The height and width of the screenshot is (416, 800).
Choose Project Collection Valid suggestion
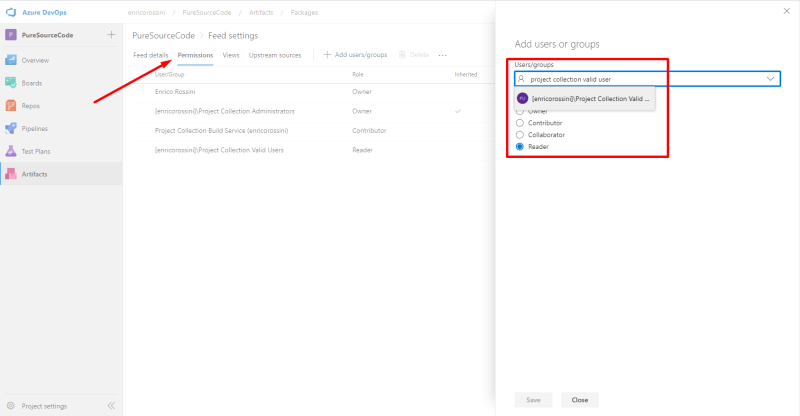585,99
